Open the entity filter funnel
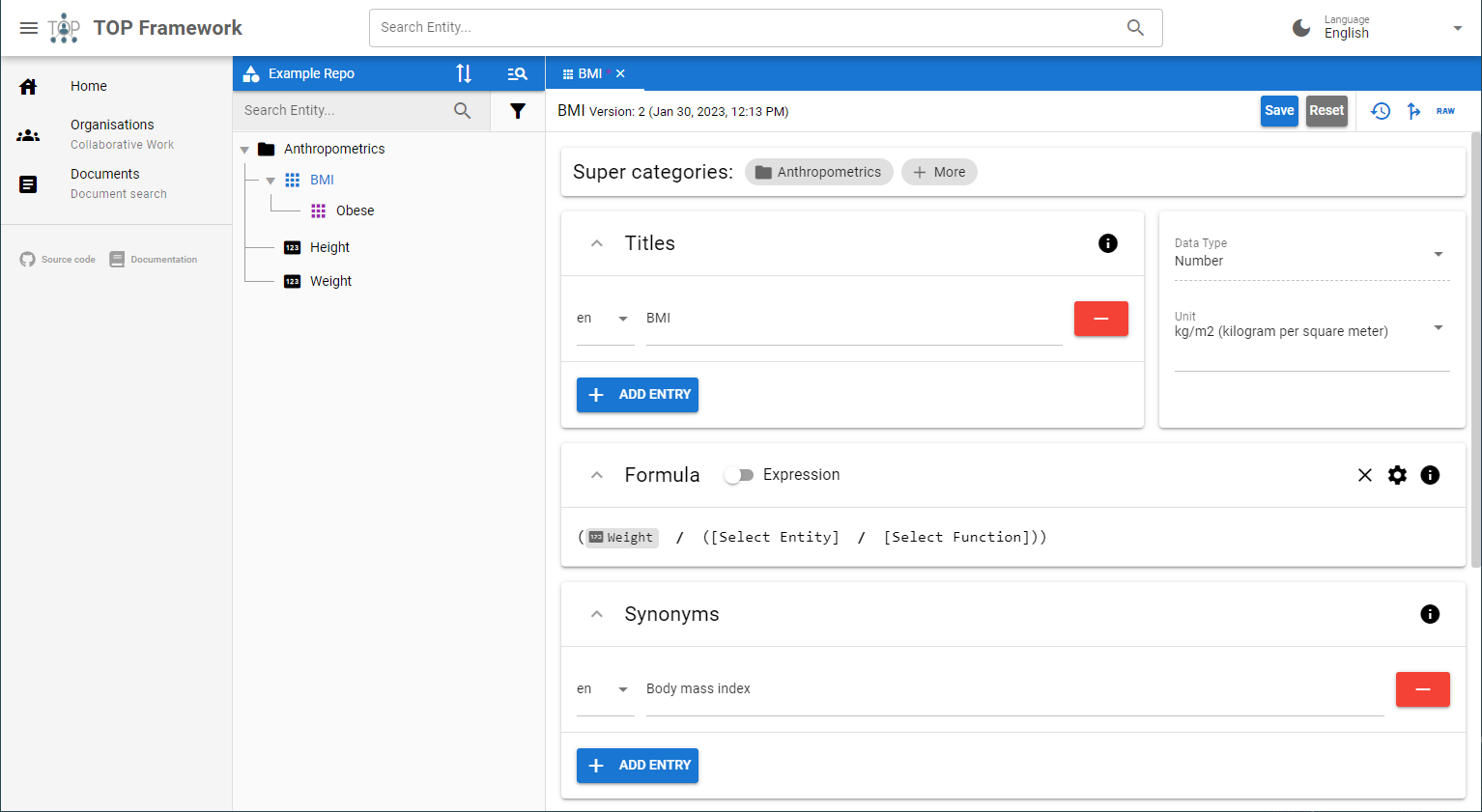The width and height of the screenshot is (1482, 812). point(518,111)
